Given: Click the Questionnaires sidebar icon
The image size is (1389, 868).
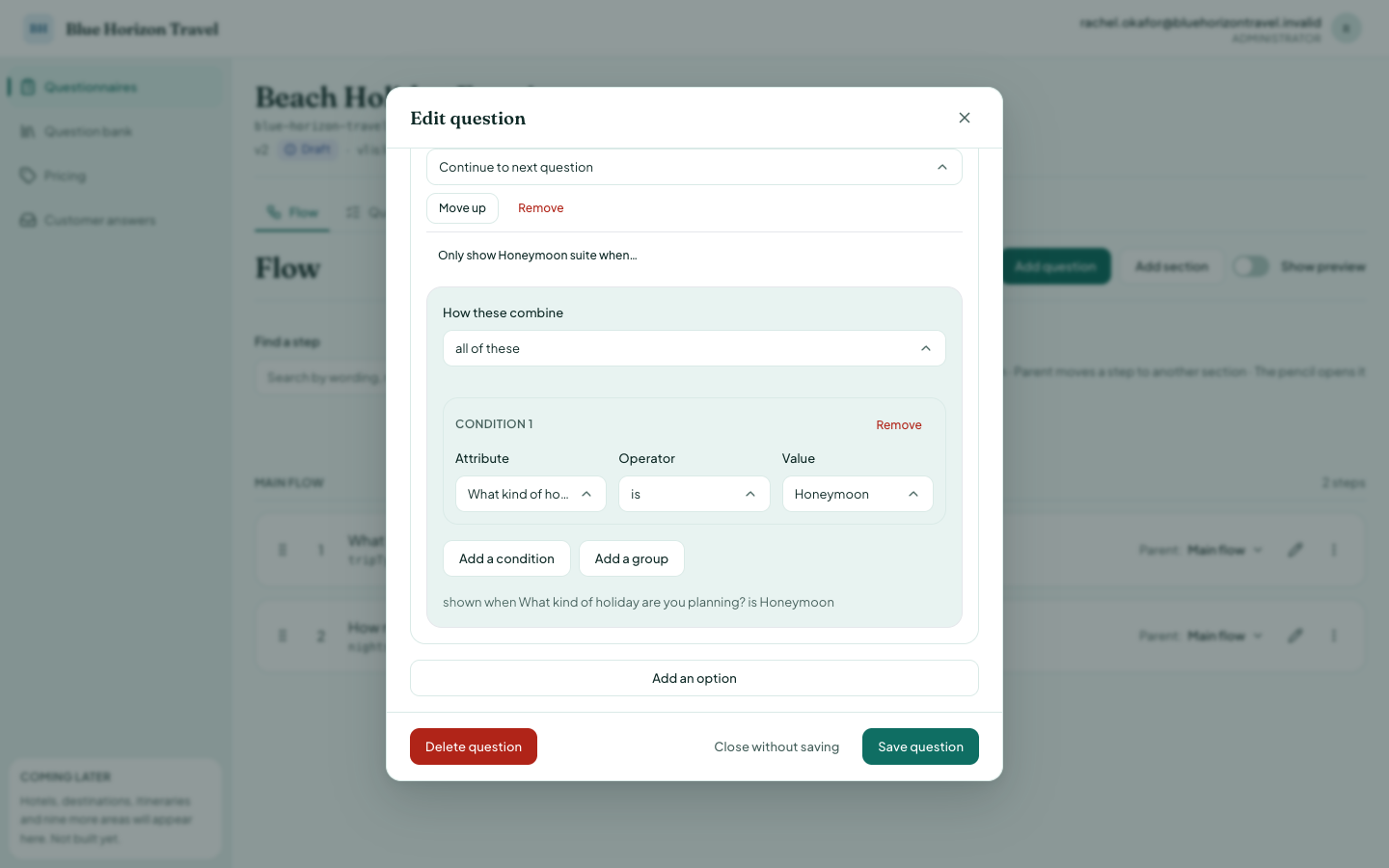Looking at the screenshot, I should tap(28, 87).
